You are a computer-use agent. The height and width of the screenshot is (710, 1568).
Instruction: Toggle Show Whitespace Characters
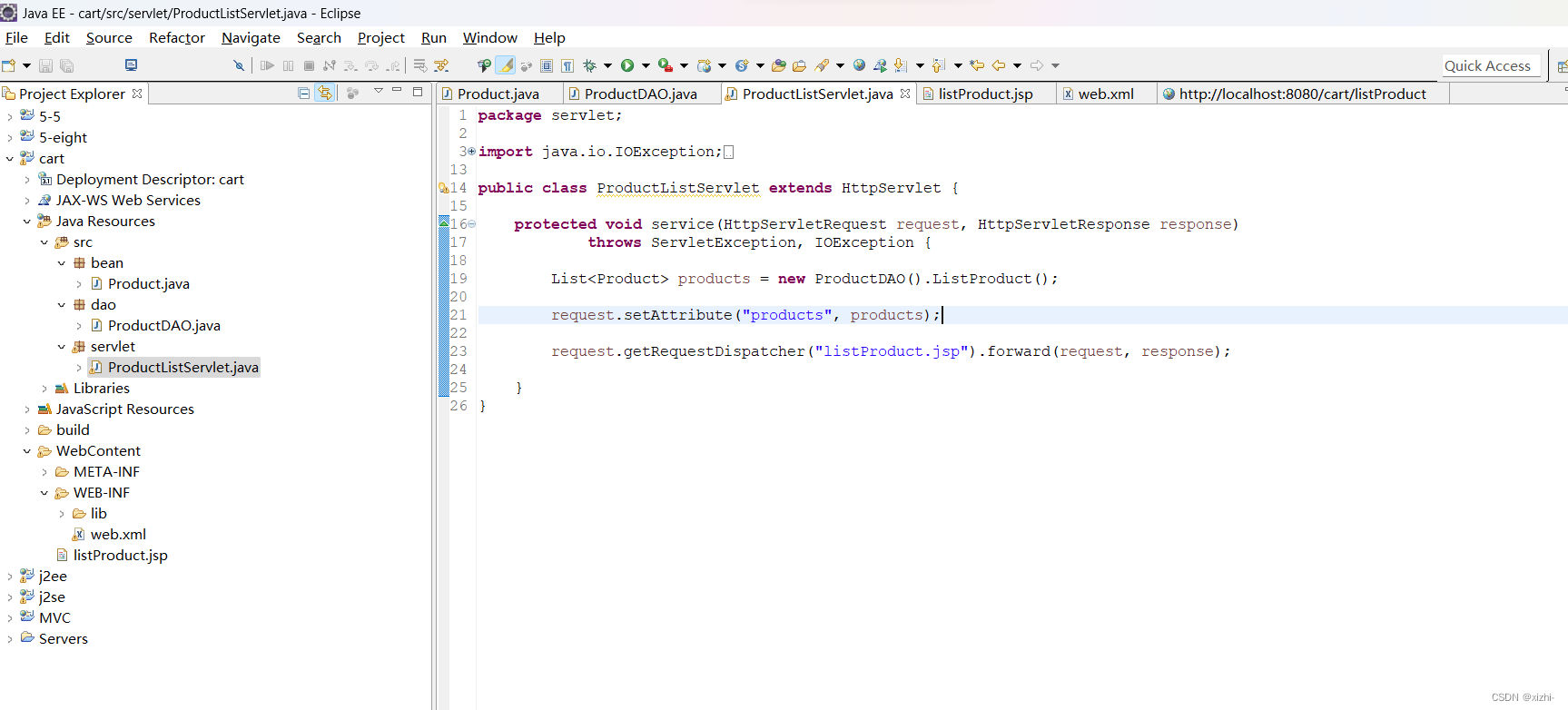tap(567, 65)
